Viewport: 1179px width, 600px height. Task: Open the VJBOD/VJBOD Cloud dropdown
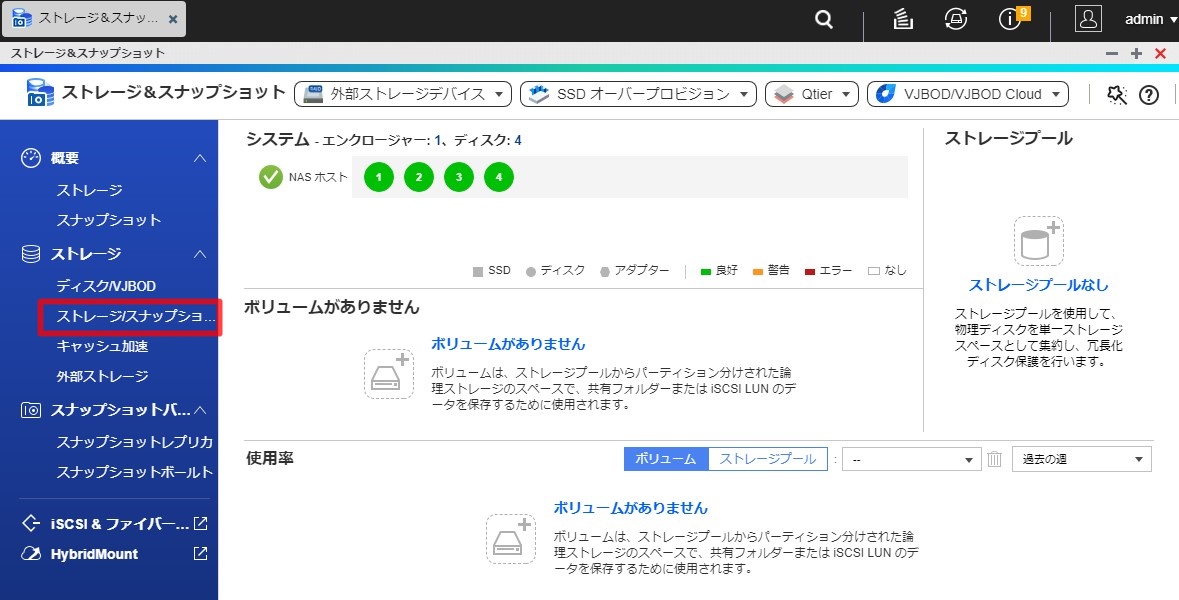pos(968,94)
